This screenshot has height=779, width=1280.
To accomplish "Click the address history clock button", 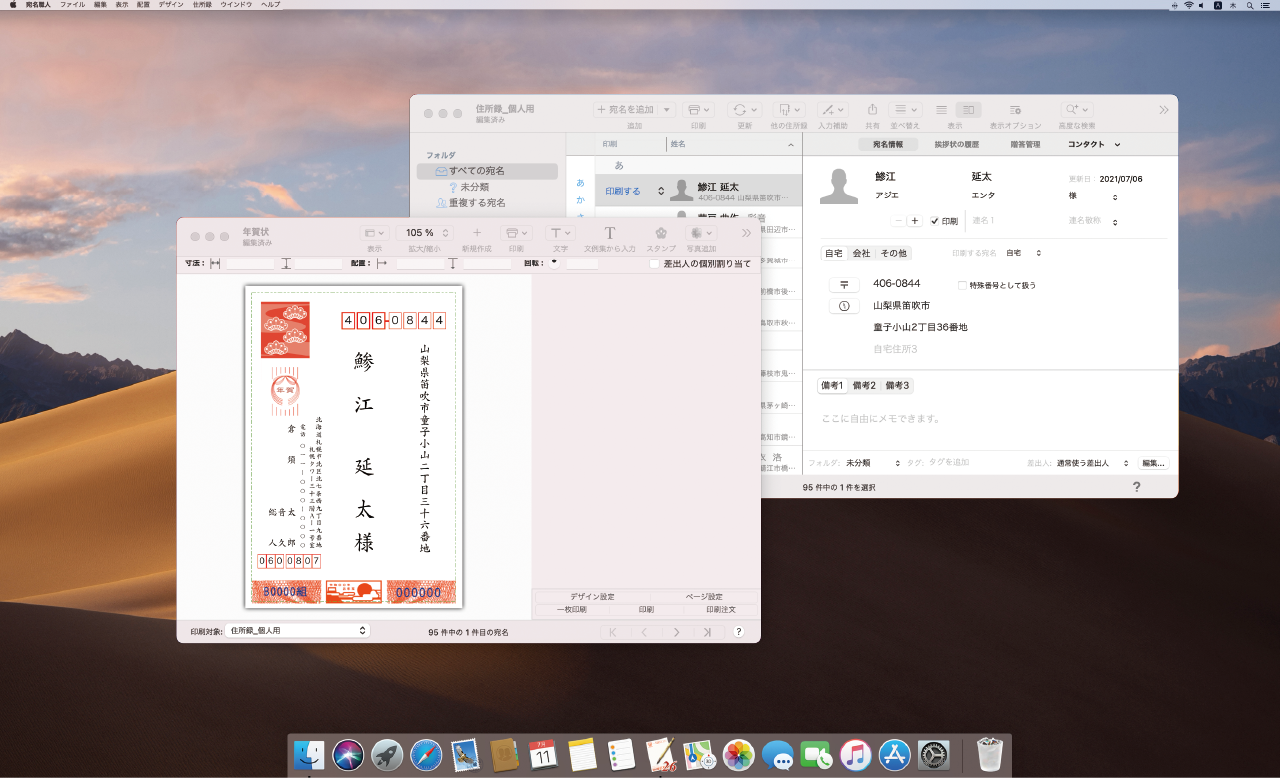I will pos(844,306).
